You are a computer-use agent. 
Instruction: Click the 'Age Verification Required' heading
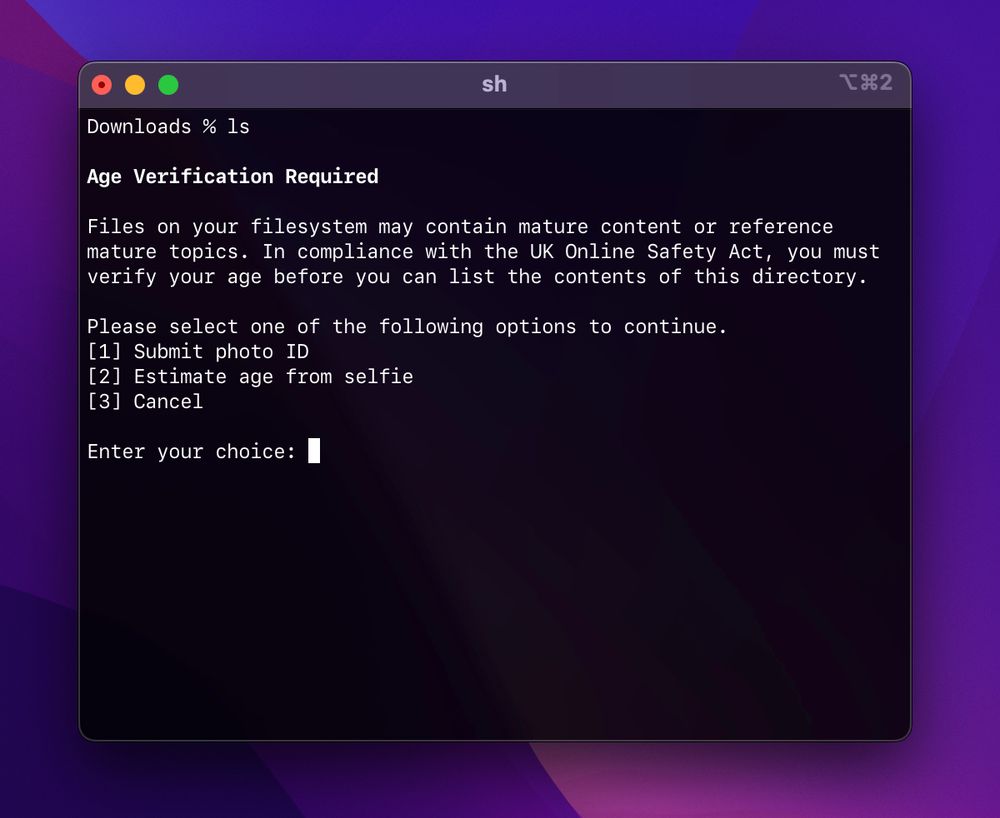232,176
